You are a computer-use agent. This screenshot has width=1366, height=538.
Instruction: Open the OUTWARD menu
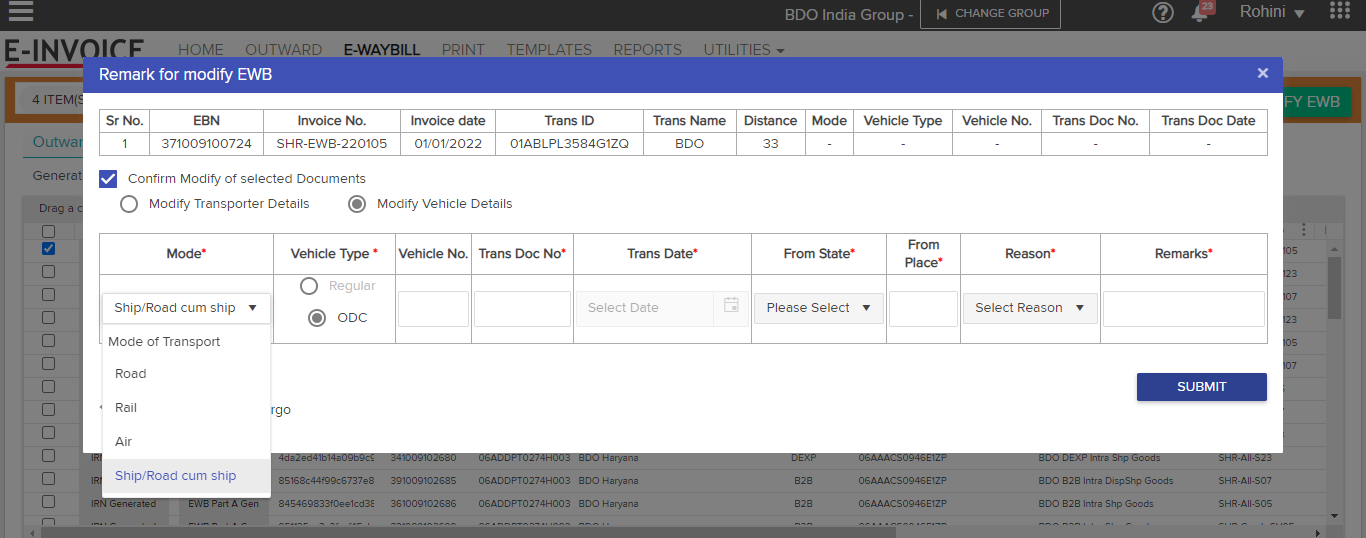click(284, 49)
